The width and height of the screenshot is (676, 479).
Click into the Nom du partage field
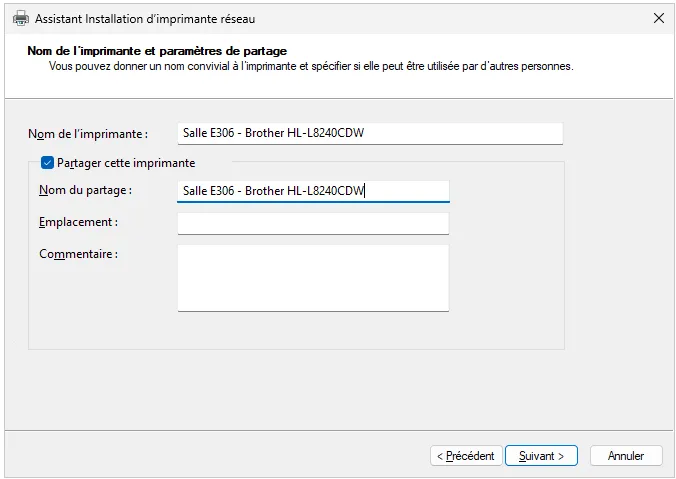point(313,191)
